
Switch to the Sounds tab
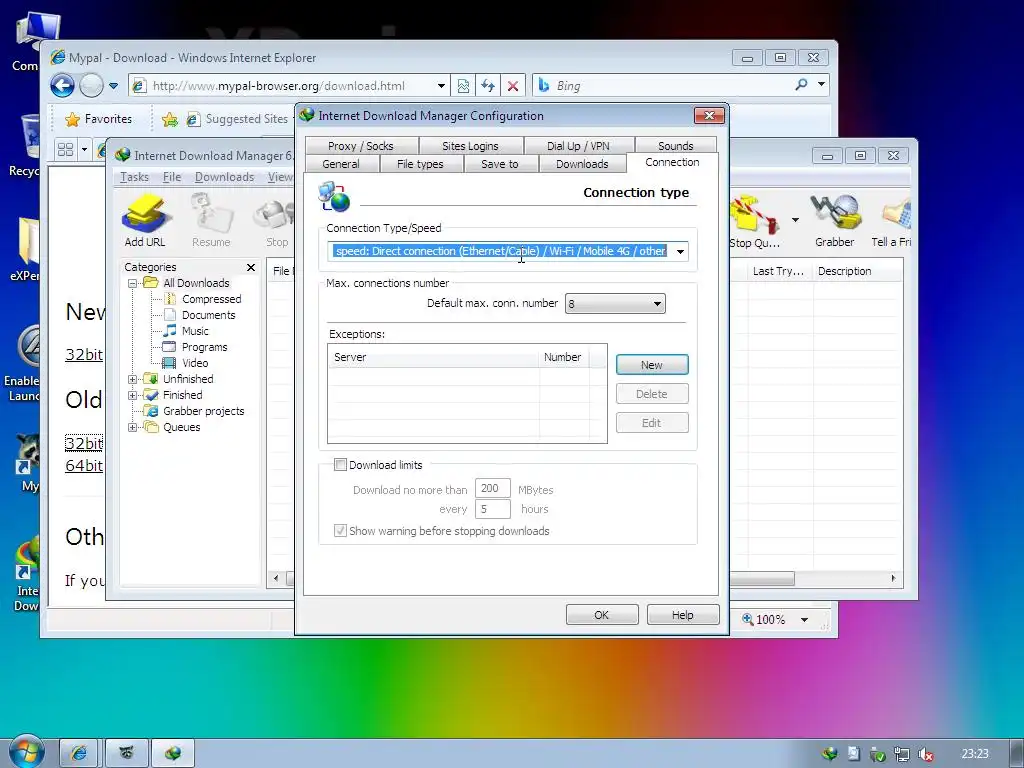pyautogui.click(x=675, y=146)
